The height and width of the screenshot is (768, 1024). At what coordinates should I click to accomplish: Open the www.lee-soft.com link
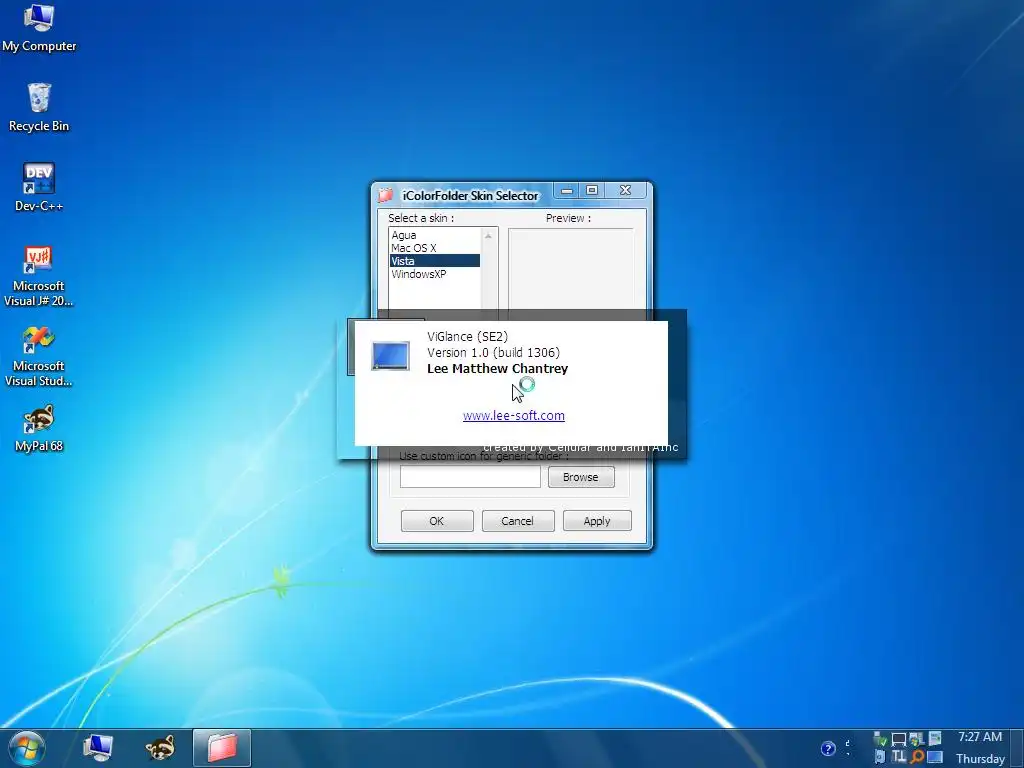point(513,415)
